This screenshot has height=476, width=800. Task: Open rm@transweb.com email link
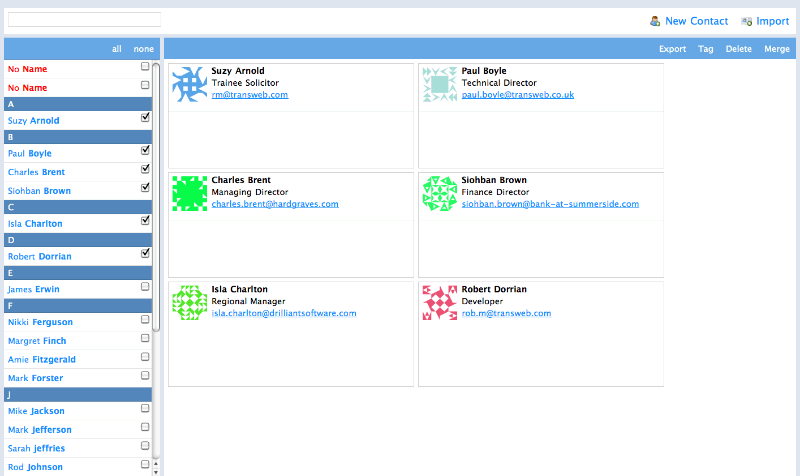(250, 95)
